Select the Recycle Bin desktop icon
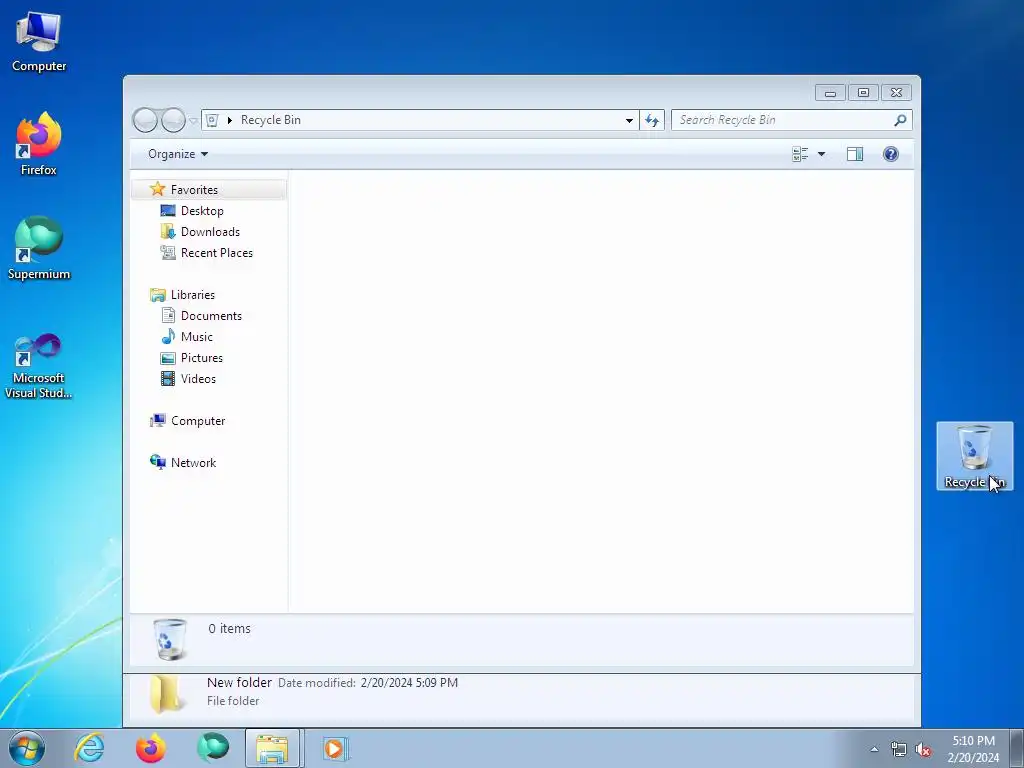 pos(974,456)
